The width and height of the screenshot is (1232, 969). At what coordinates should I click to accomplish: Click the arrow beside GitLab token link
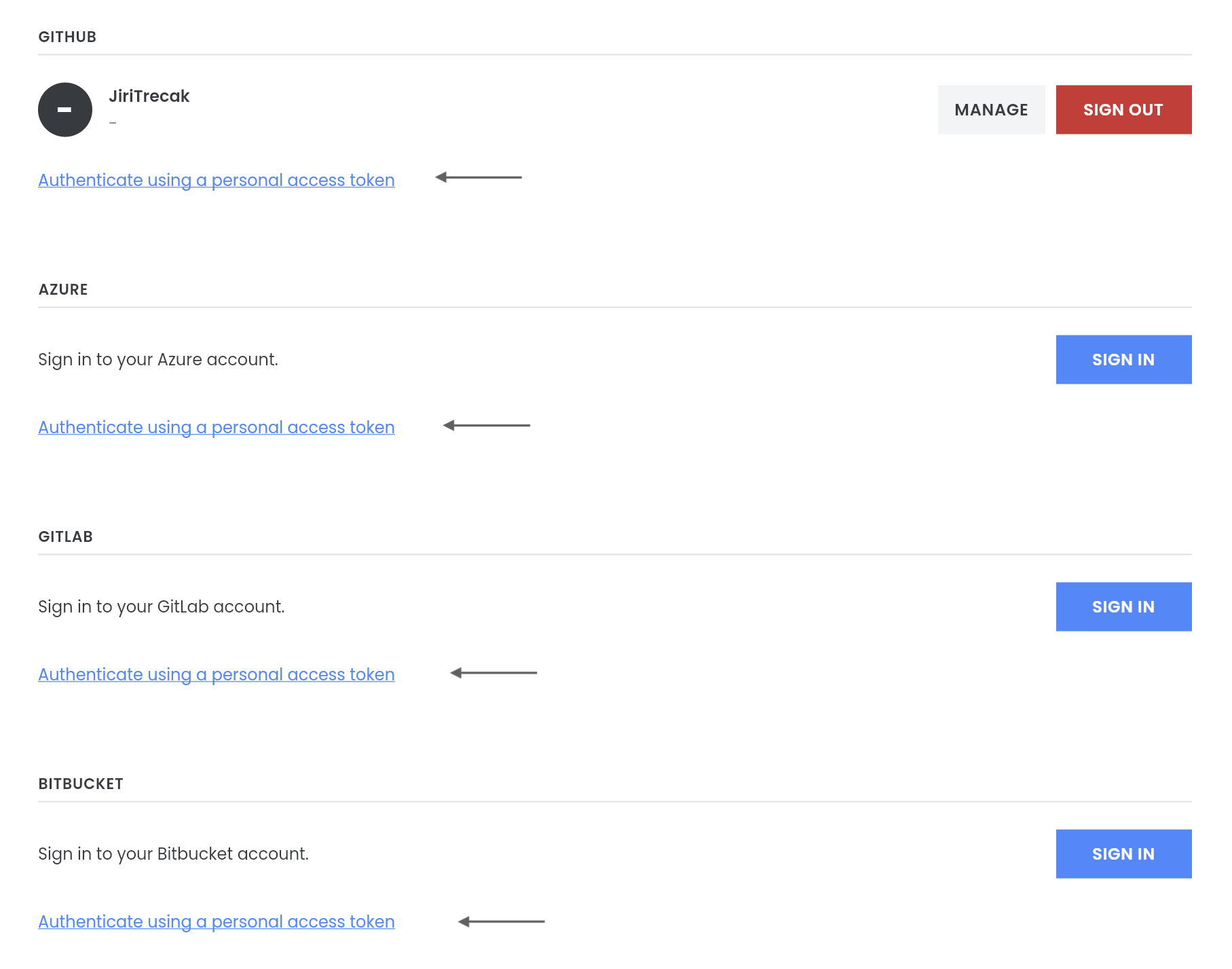pyautogui.click(x=493, y=673)
